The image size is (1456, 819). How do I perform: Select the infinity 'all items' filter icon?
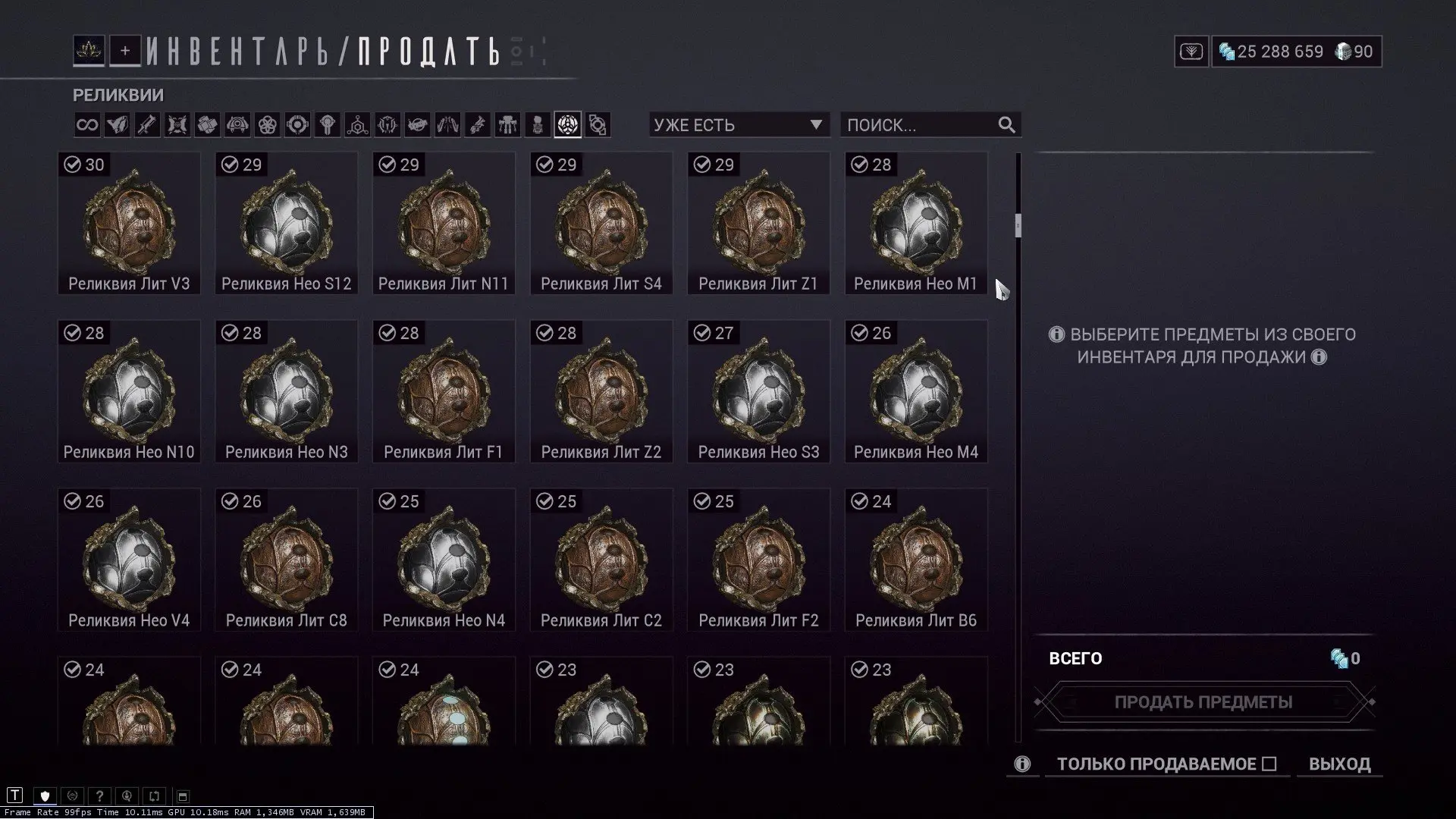tap(87, 125)
